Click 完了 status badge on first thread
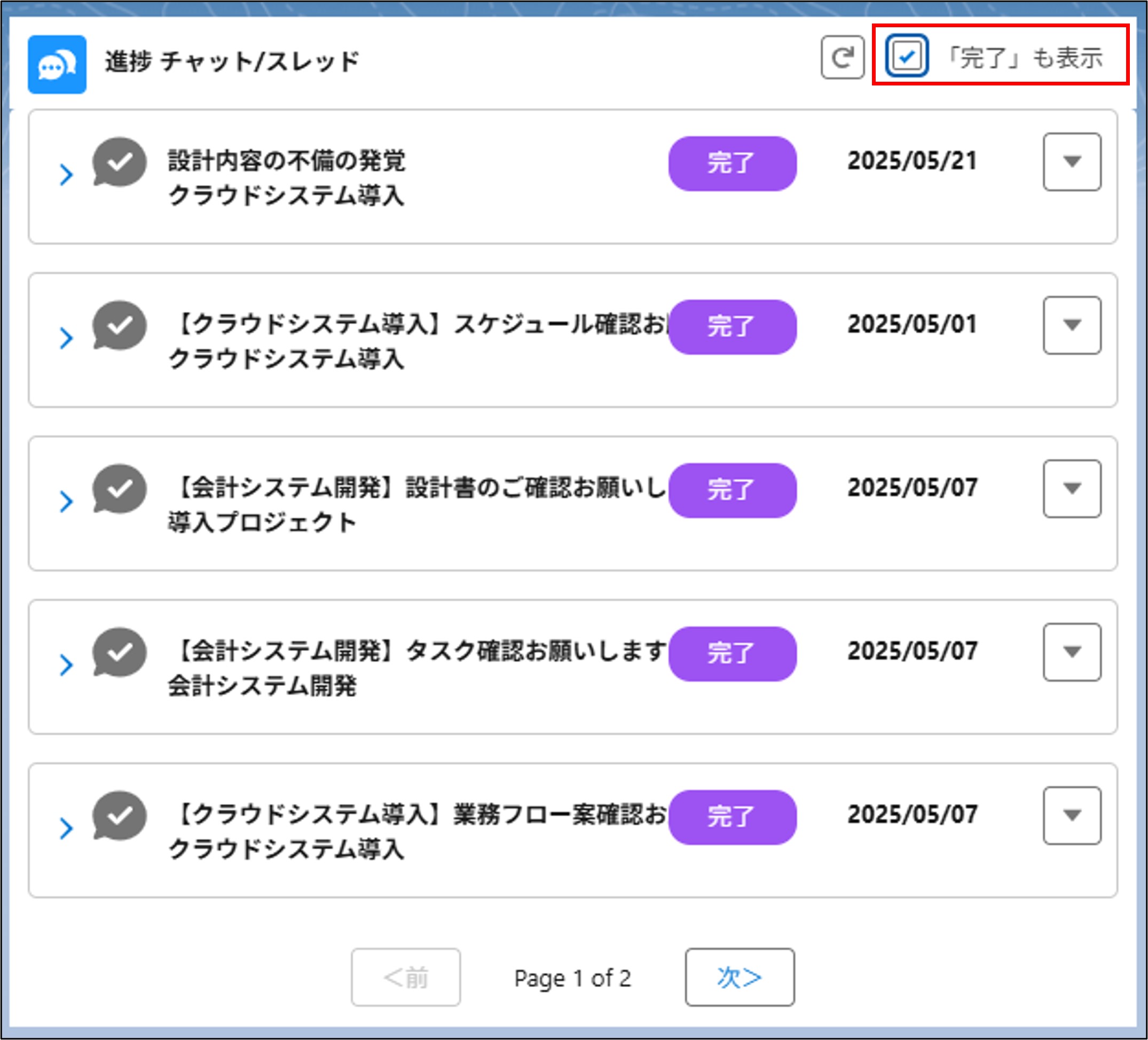The width and height of the screenshot is (1148, 1040). (x=732, y=163)
